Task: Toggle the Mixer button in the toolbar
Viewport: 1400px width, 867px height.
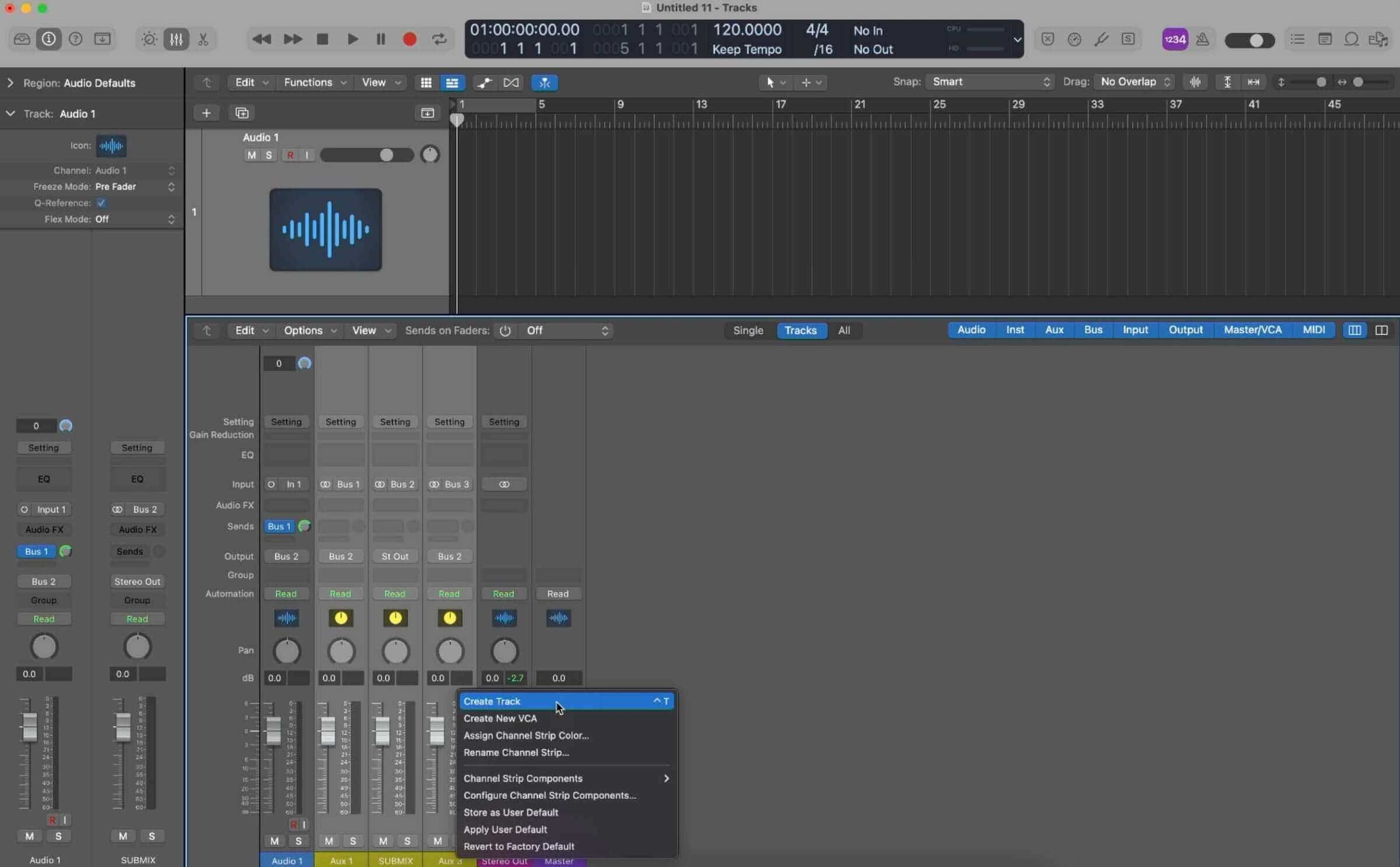Action: 176,39
